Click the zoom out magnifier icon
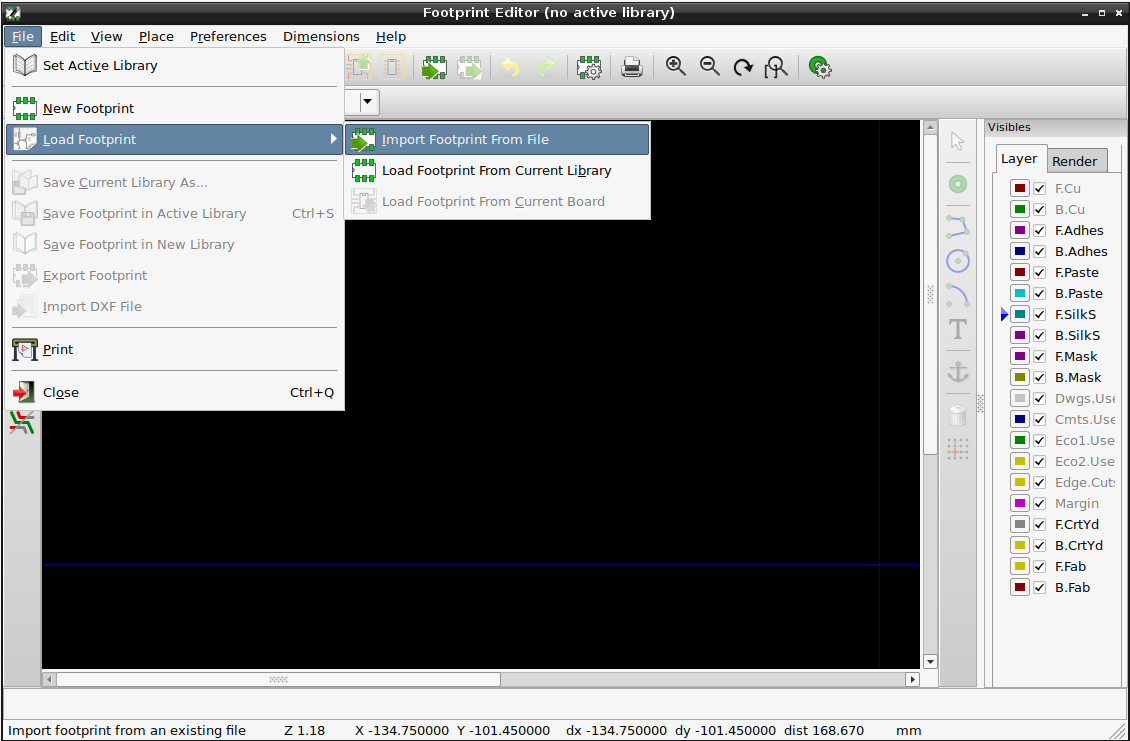Viewport: 1130px width, 741px height. pyautogui.click(x=710, y=67)
